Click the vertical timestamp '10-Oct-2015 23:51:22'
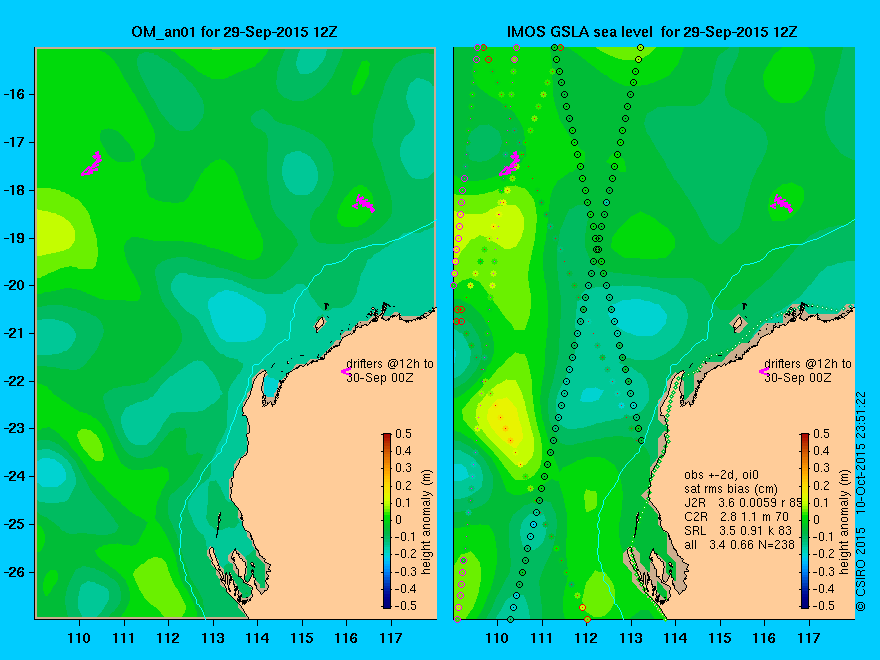 [x=861, y=452]
